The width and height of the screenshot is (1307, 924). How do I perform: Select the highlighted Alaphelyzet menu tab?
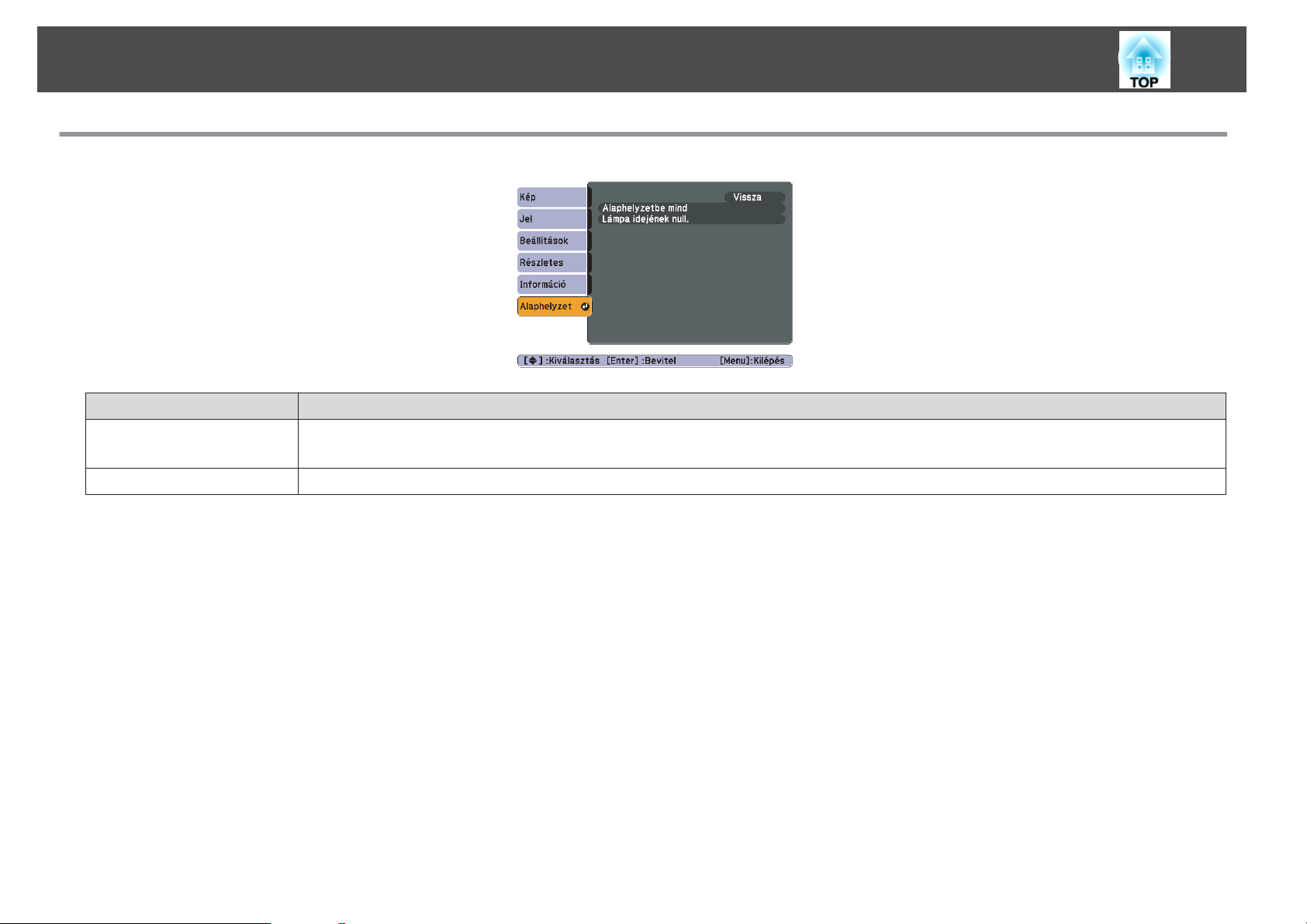click(x=554, y=306)
